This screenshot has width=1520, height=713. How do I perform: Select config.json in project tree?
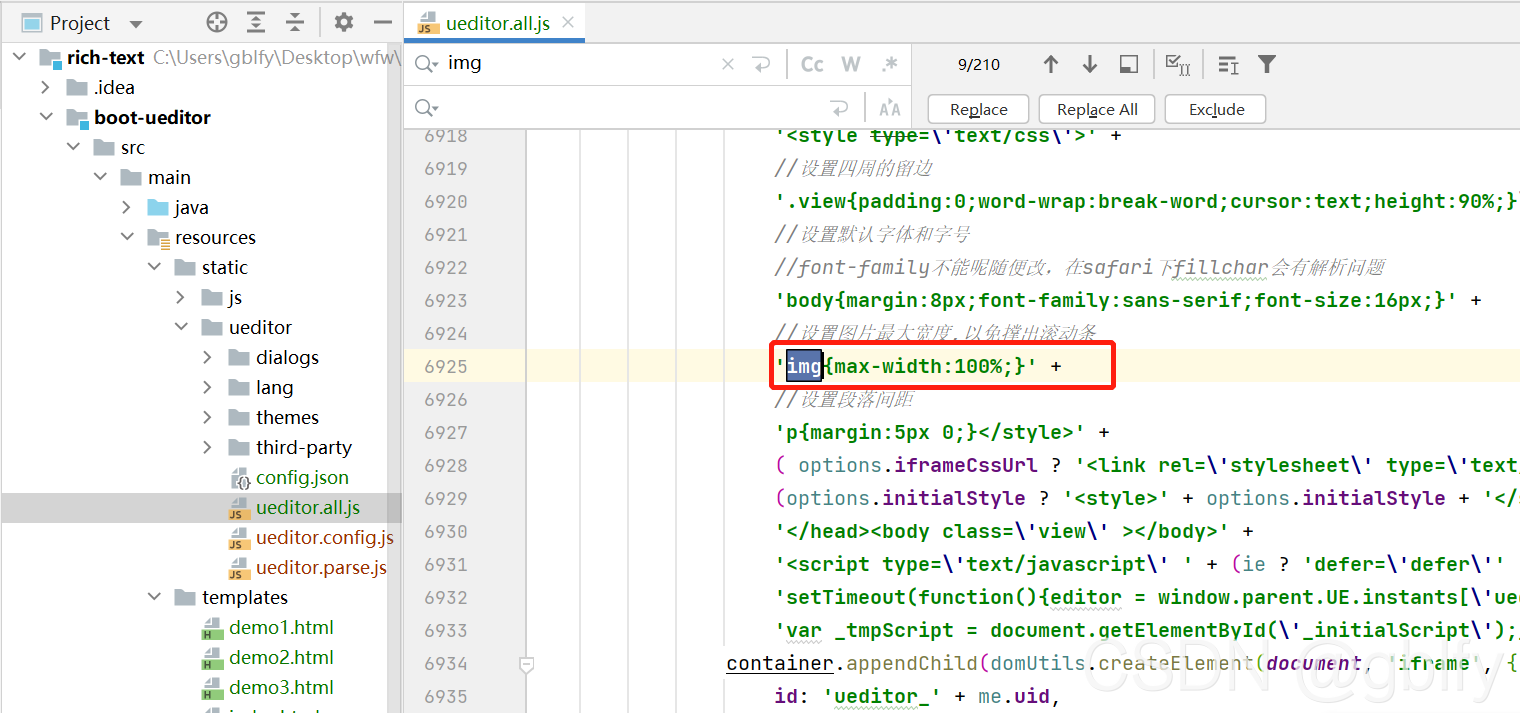point(302,477)
